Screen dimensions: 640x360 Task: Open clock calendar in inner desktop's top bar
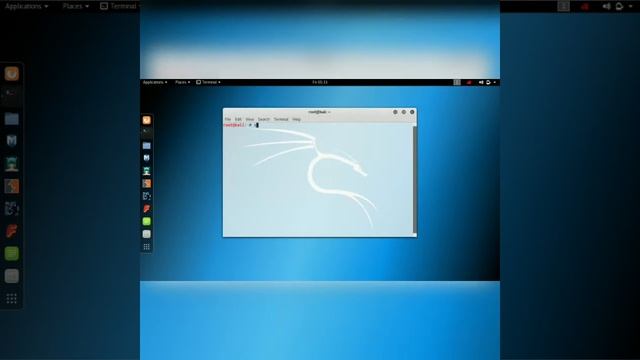[320, 82]
